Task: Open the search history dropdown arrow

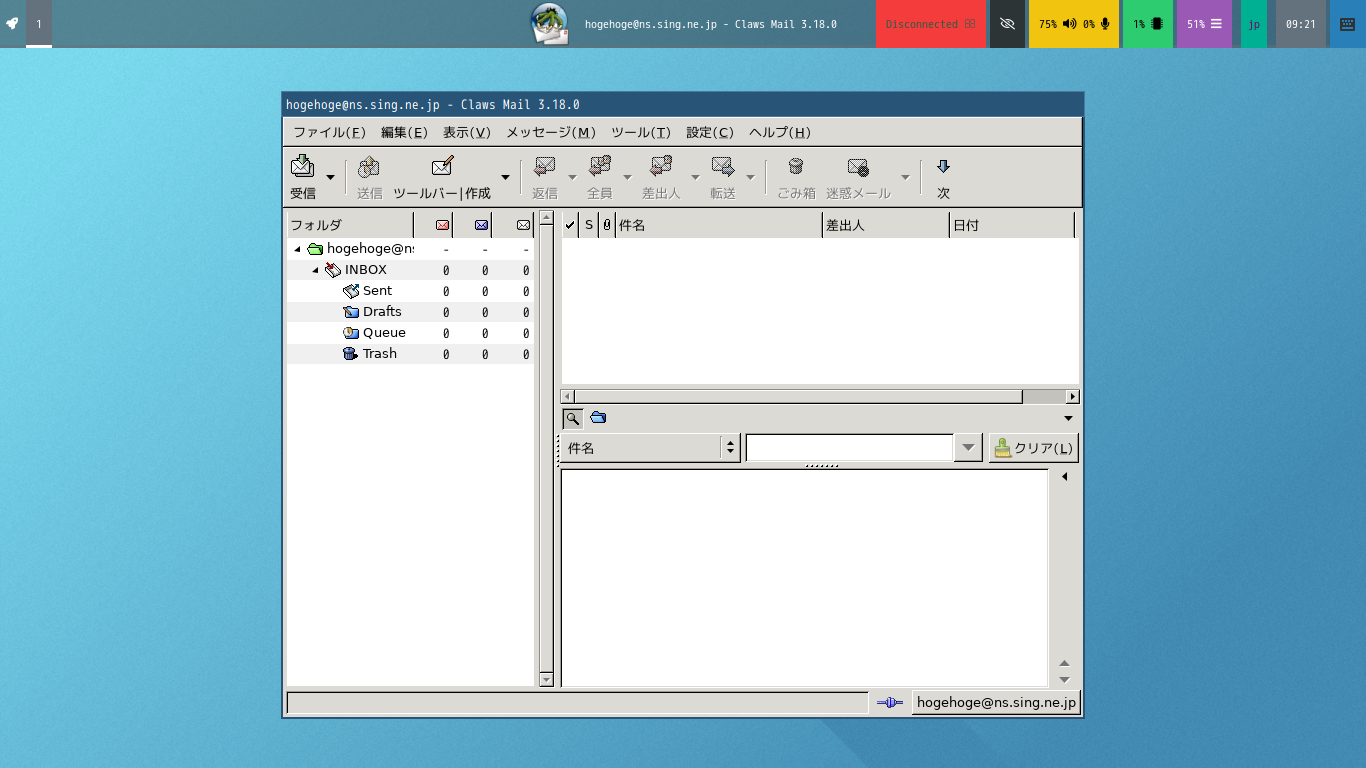Action: [x=968, y=448]
